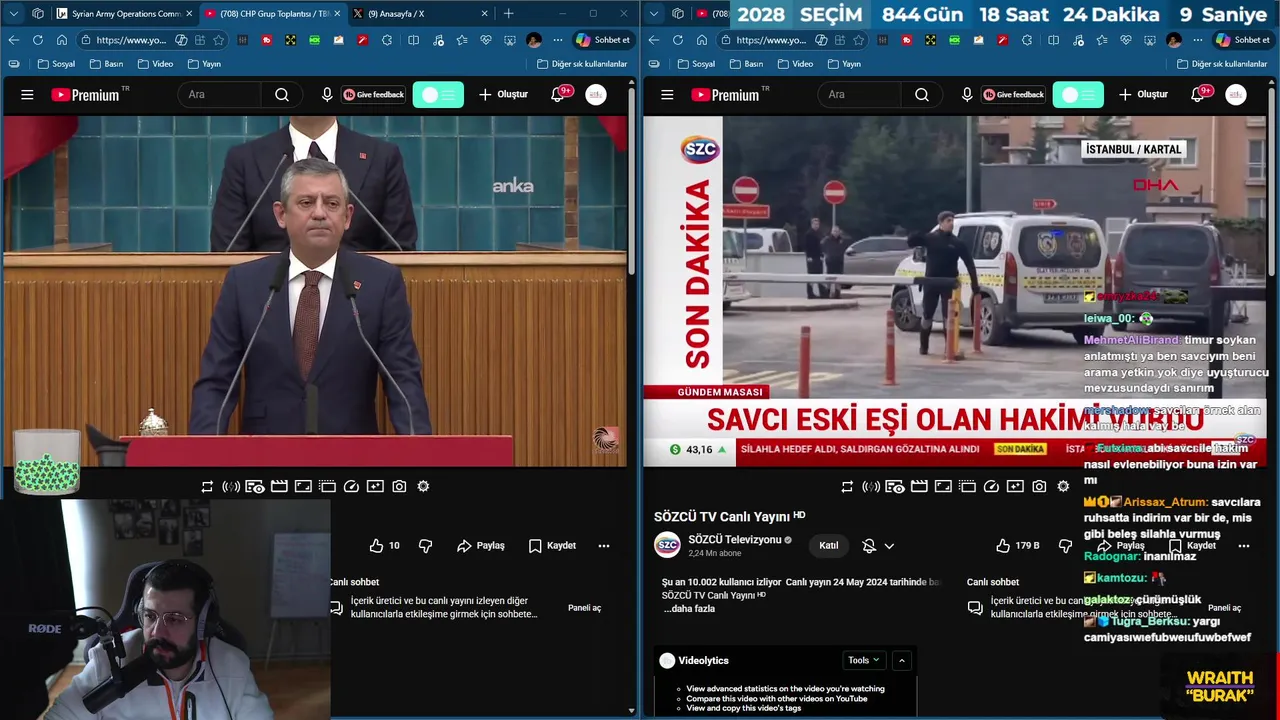
Task: Expand chevron next to SÖZCÜ subscription bell
Action: tap(889, 546)
